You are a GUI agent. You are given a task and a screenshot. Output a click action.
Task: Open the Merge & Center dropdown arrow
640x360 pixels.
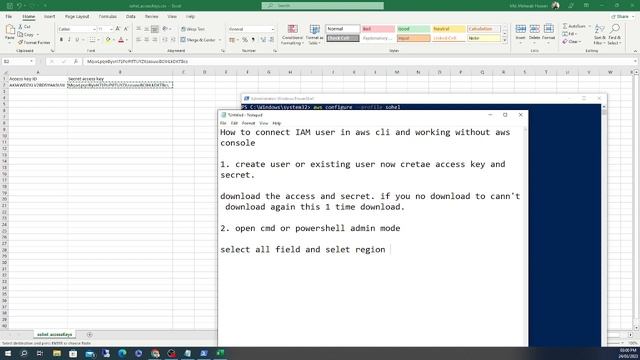click(220, 40)
